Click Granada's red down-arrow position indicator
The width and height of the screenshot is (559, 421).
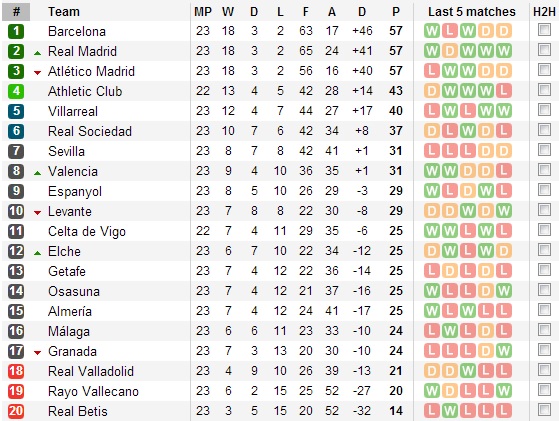tap(37, 353)
